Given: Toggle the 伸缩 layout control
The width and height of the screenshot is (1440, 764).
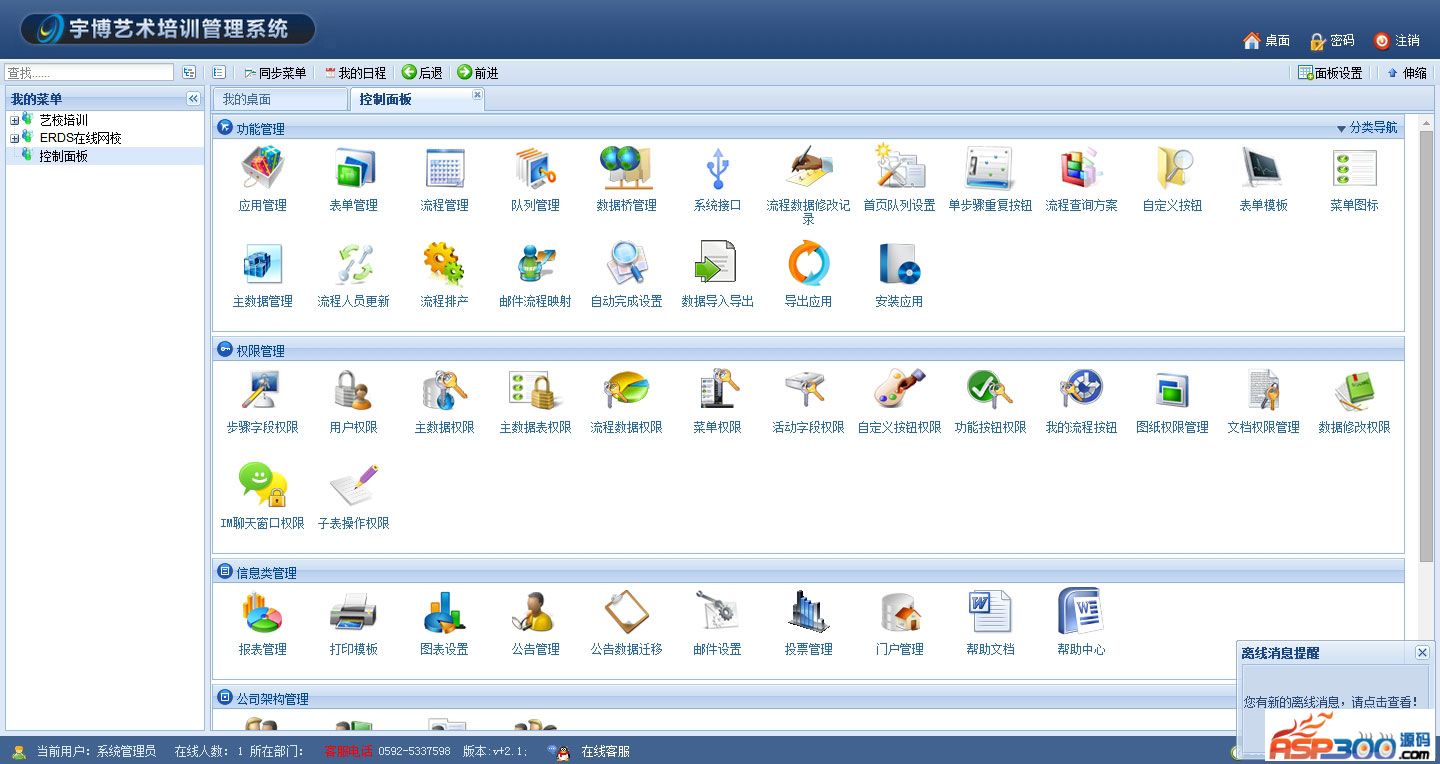Looking at the screenshot, I should [x=1407, y=73].
